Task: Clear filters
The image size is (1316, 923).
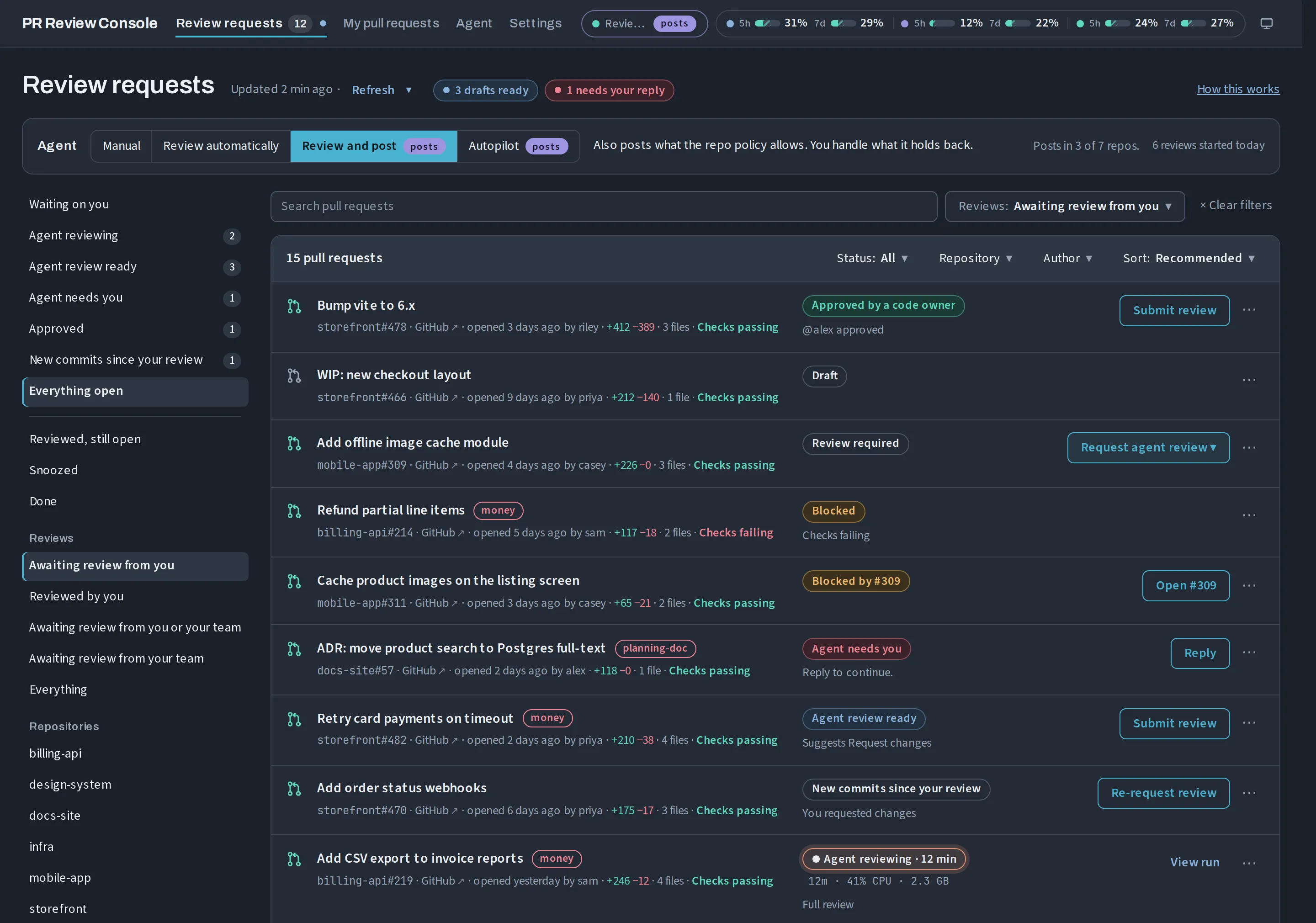Action: [1236, 205]
